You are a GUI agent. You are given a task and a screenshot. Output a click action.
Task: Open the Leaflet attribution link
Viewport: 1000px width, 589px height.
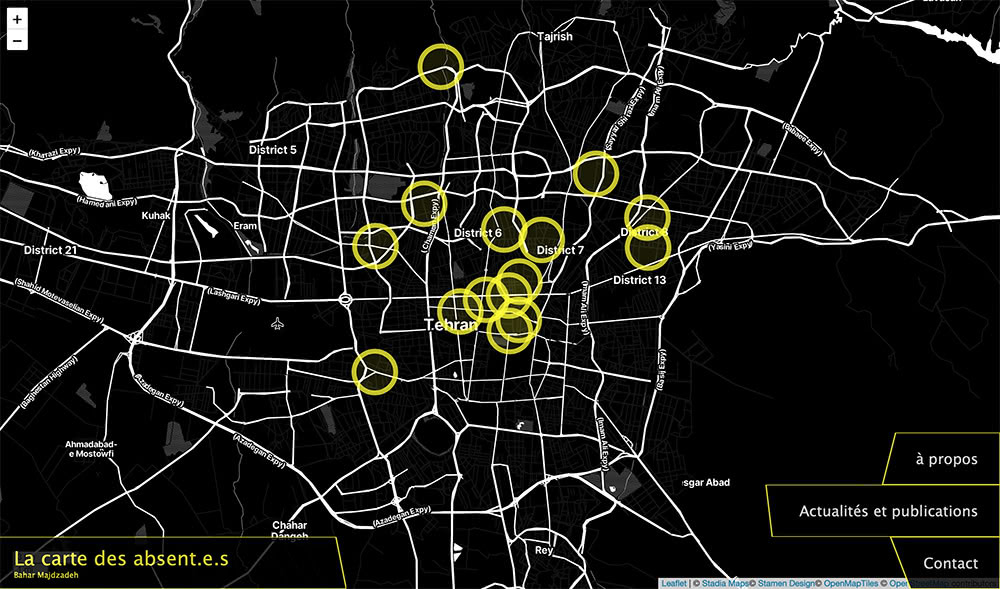pos(673,583)
